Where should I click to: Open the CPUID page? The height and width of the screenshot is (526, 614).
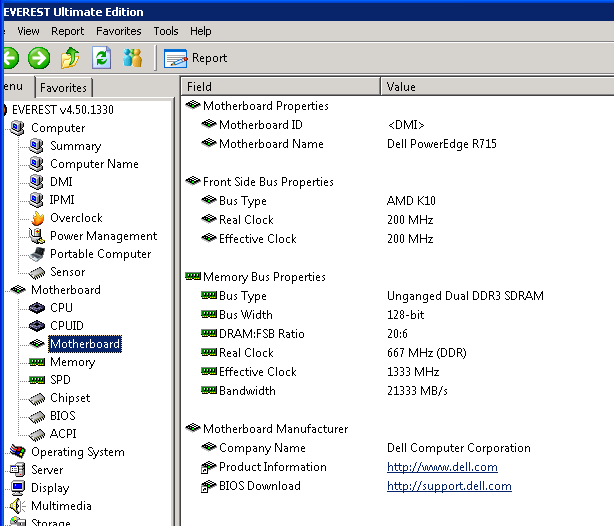tap(67, 326)
